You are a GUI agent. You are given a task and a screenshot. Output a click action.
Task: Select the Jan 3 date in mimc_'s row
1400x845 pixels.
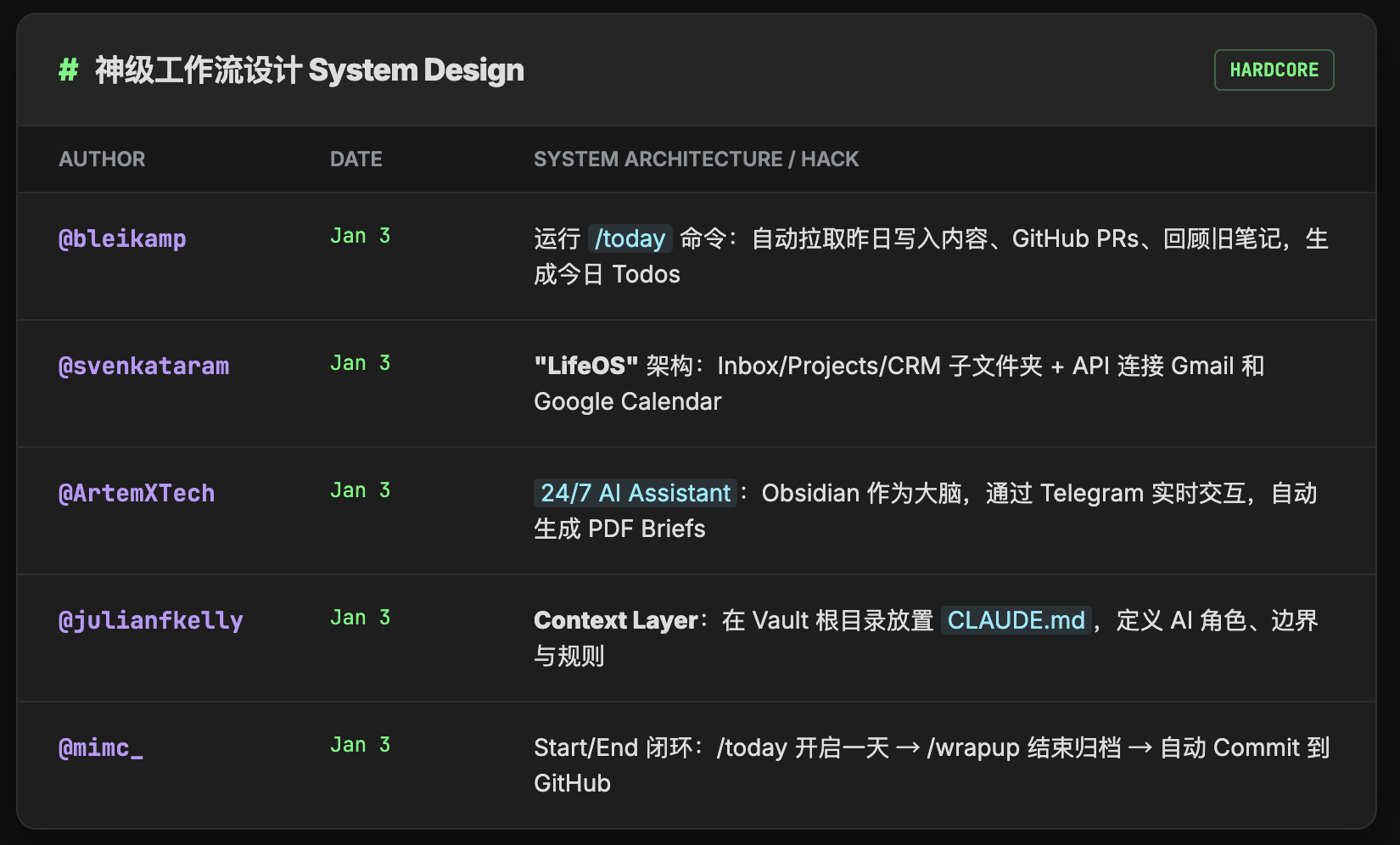click(x=360, y=745)
